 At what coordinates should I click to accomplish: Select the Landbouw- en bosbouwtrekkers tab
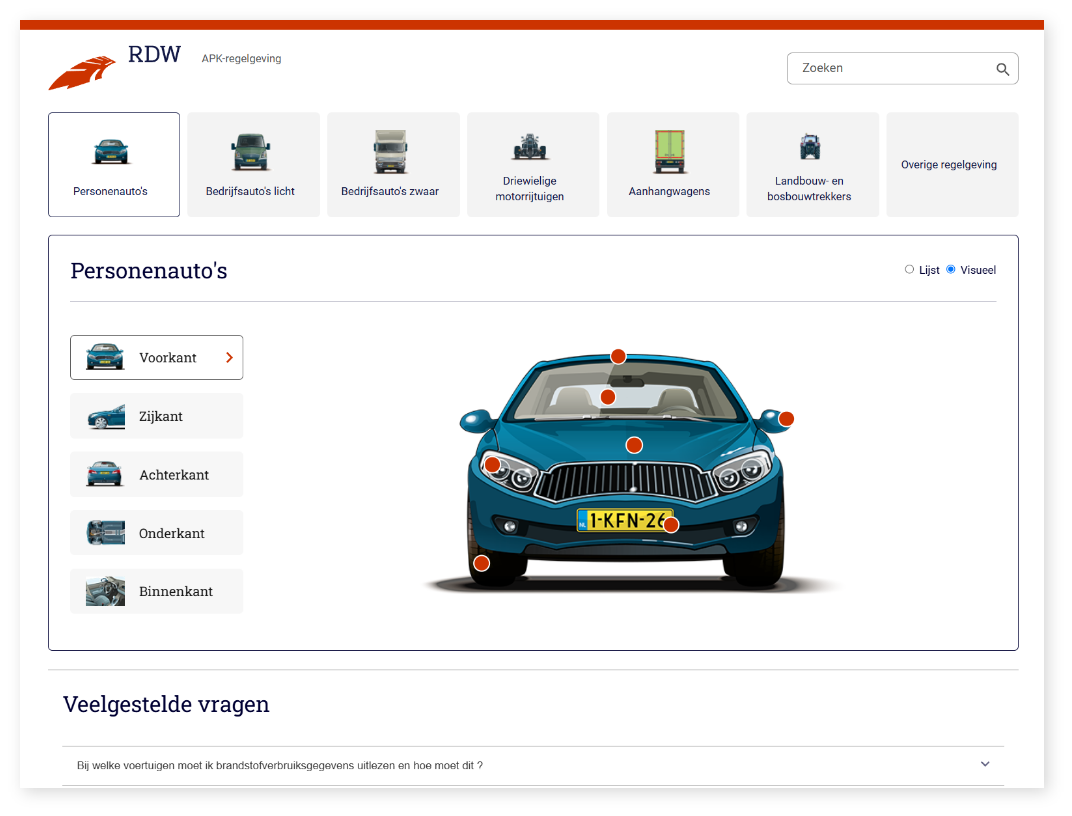point(813,165)
